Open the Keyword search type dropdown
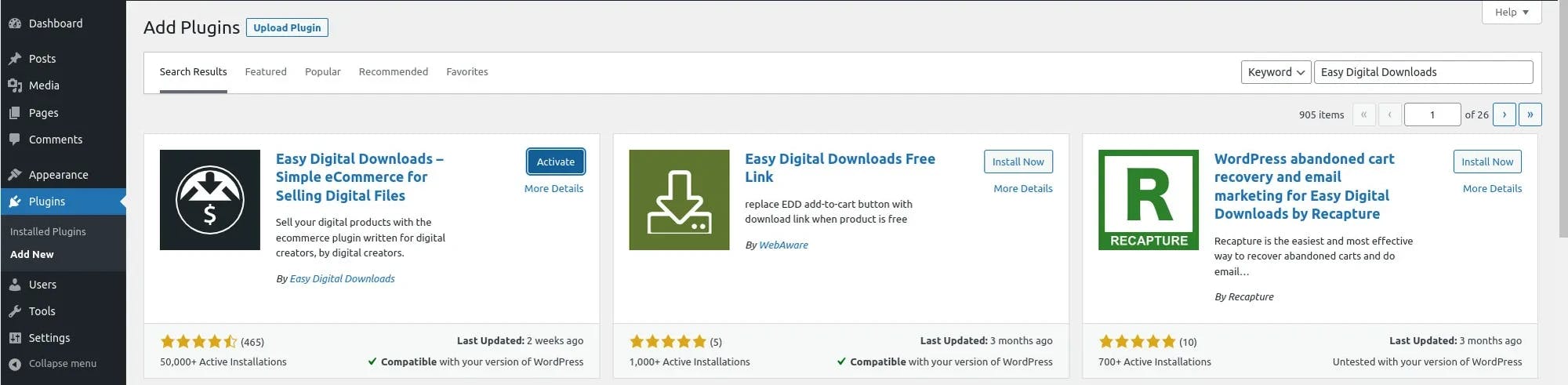 tap(1276, 72)
